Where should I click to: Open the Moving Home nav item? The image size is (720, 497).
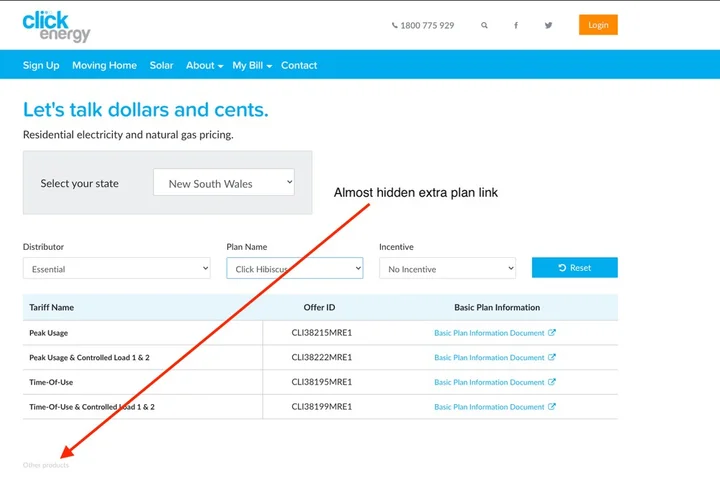point(104,65)
